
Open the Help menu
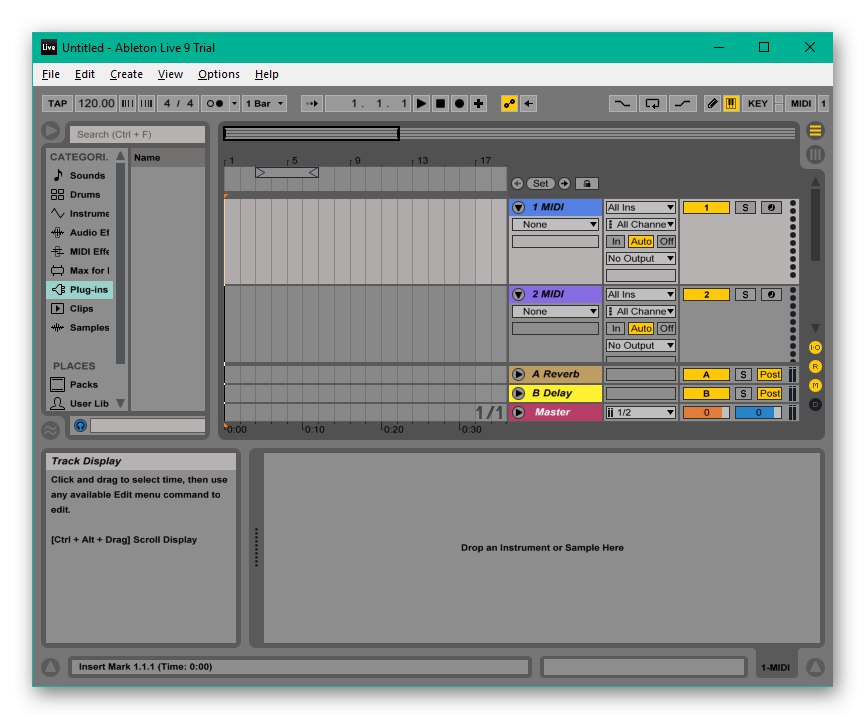tap(266, 74)
